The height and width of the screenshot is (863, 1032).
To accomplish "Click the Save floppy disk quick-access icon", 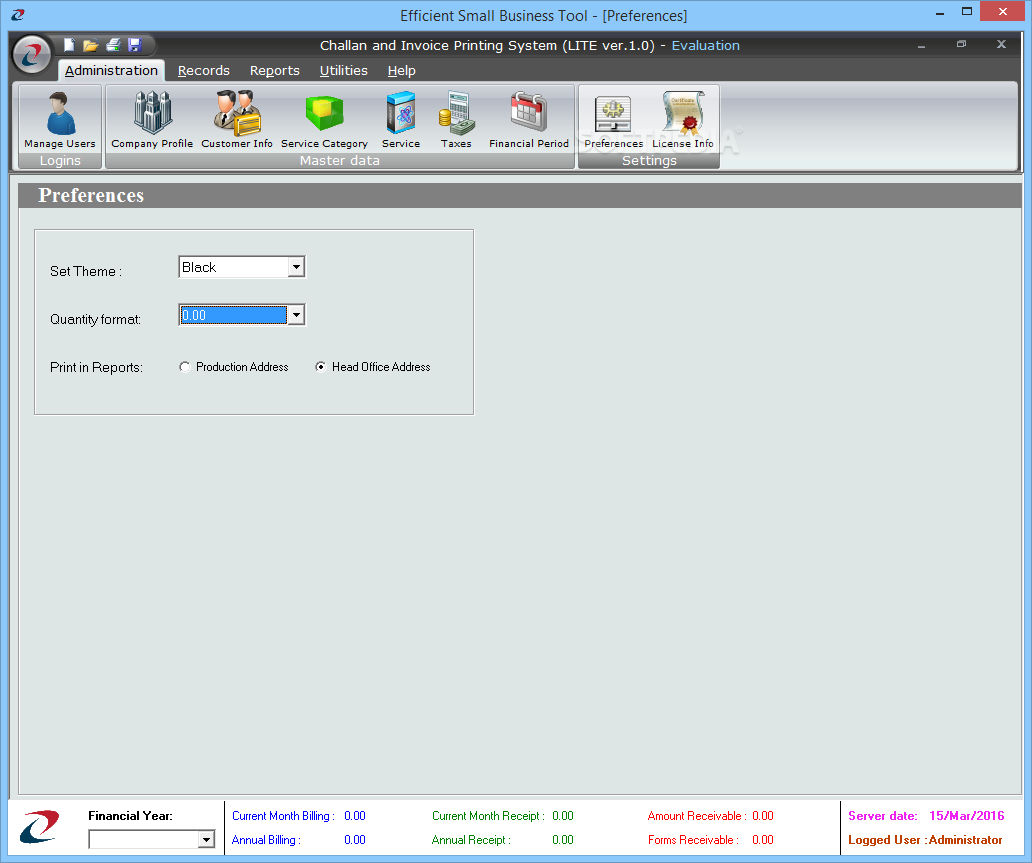I will point(135,45).
